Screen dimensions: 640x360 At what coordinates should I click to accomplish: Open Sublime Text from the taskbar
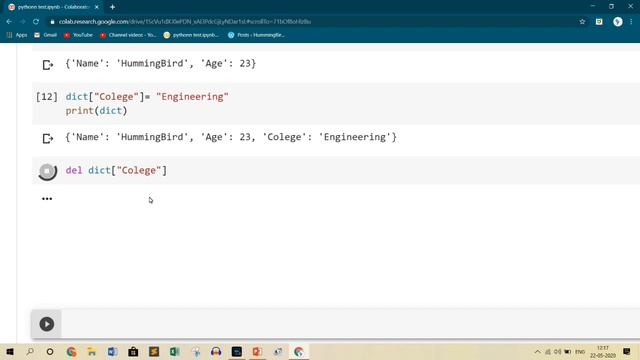(x=154, y=351)
